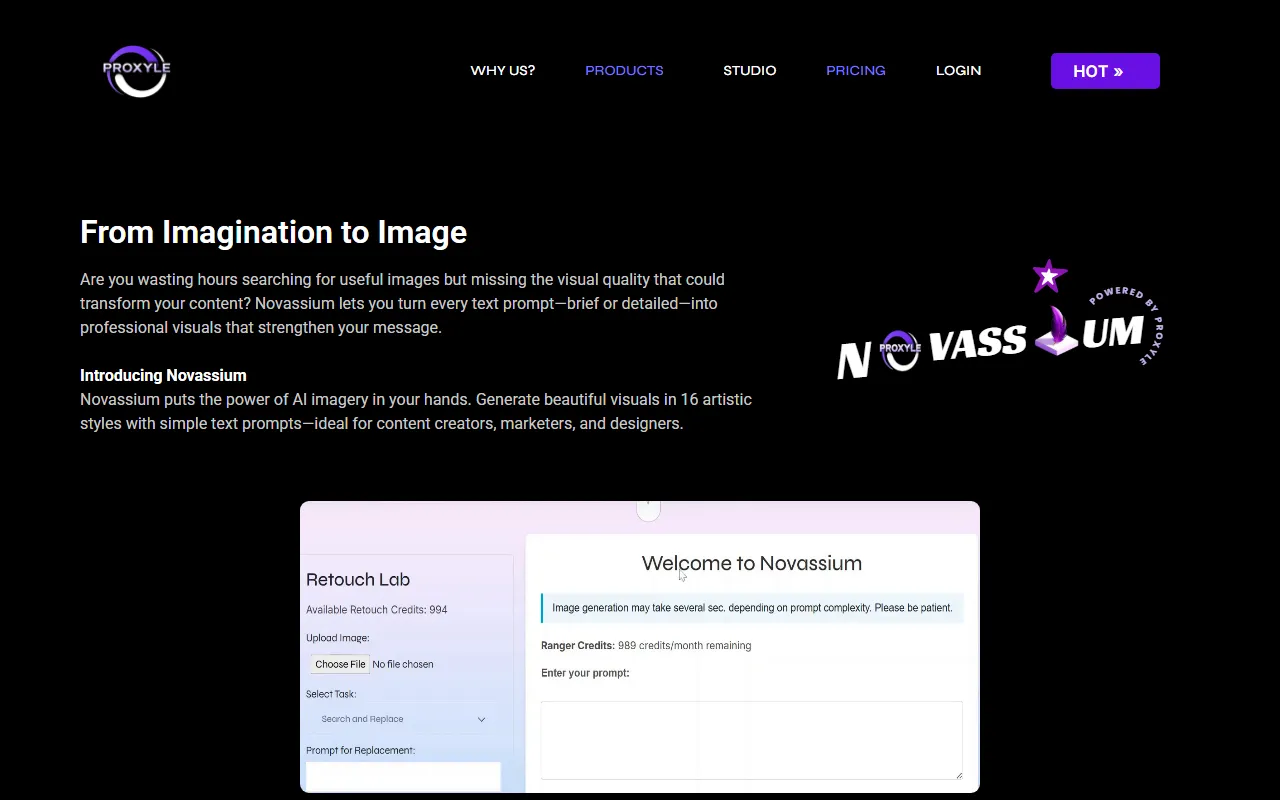The height and width of the screenshot is (800, 1280).
Task: Open the Products menu
Action: pos(624,71)
